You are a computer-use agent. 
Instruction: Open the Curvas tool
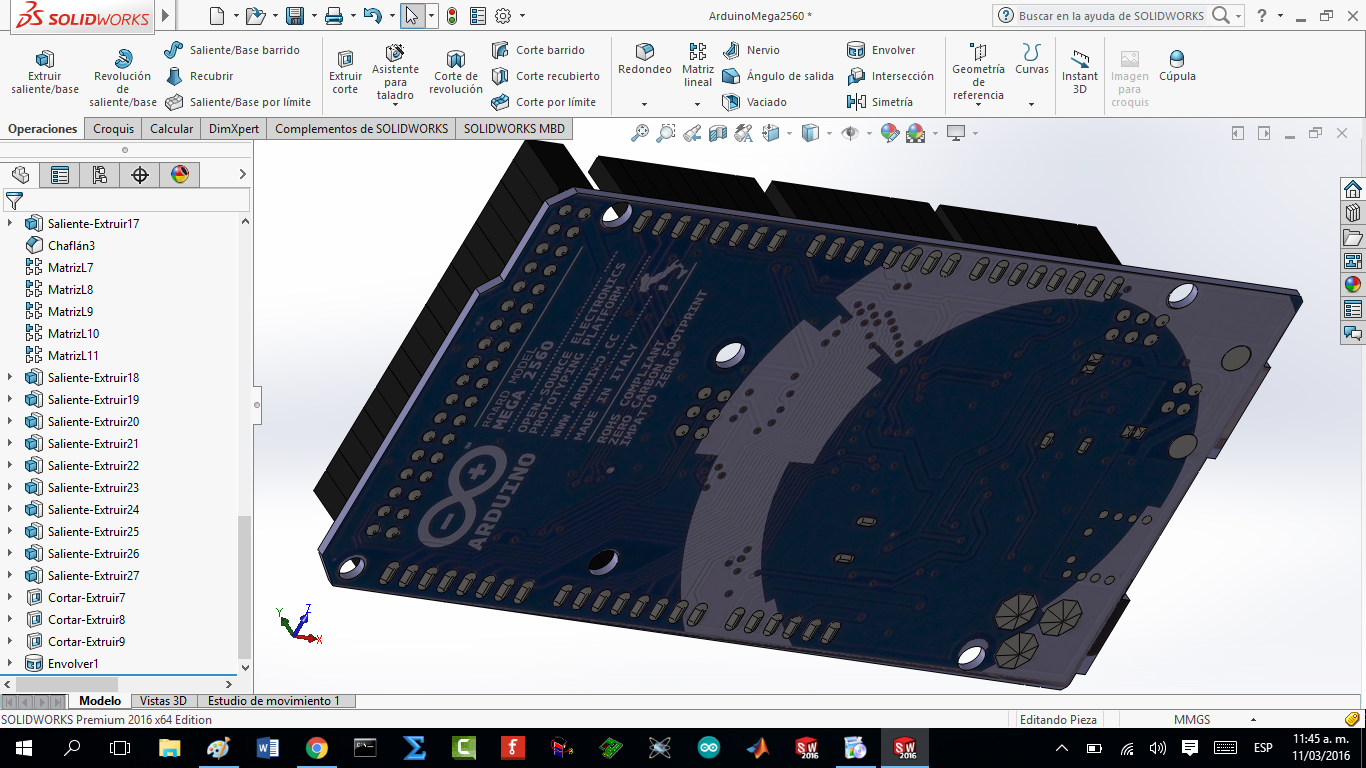(x=1032, y=60)
